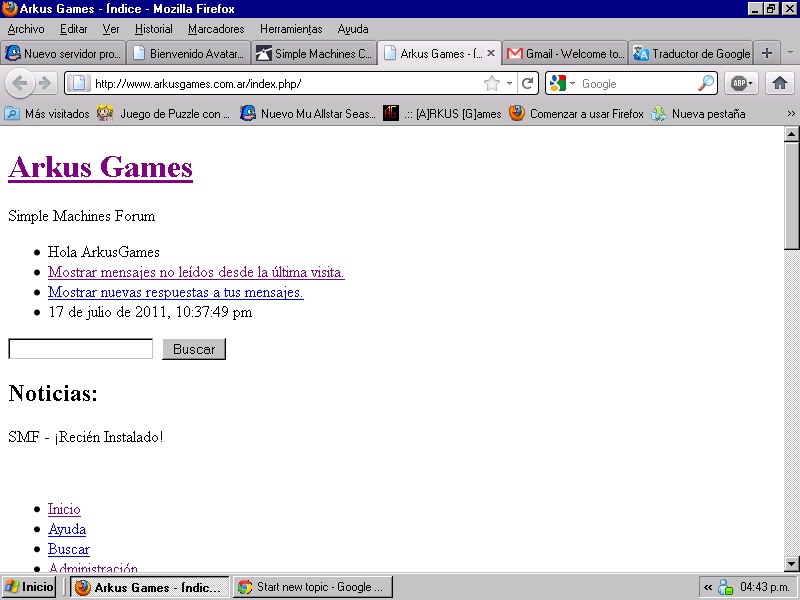Click scrollbar down arrow
Screen dimensions: 800x600
click(791, 564)
